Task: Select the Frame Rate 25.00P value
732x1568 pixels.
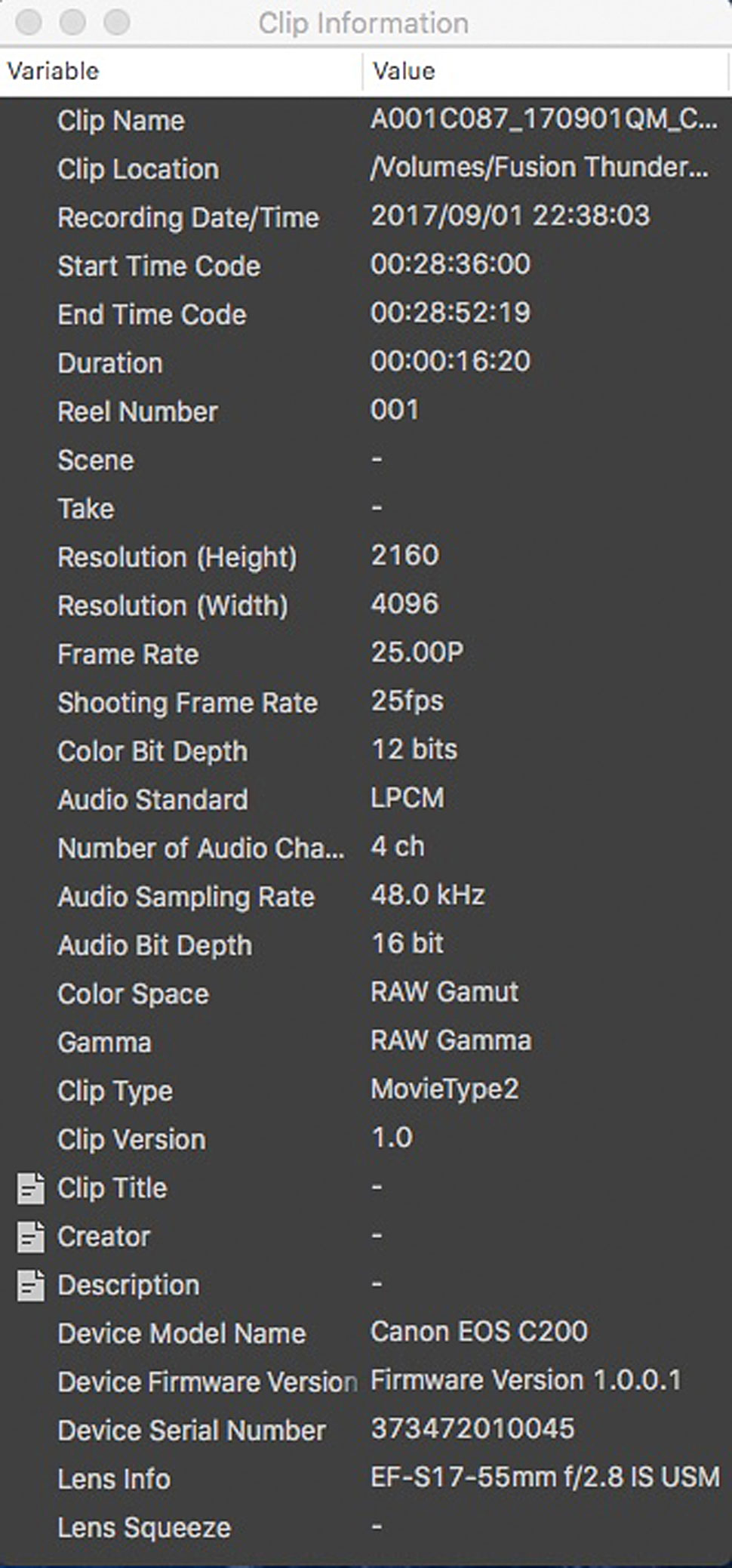Action: pyautogui.click(x=417, y=652)
